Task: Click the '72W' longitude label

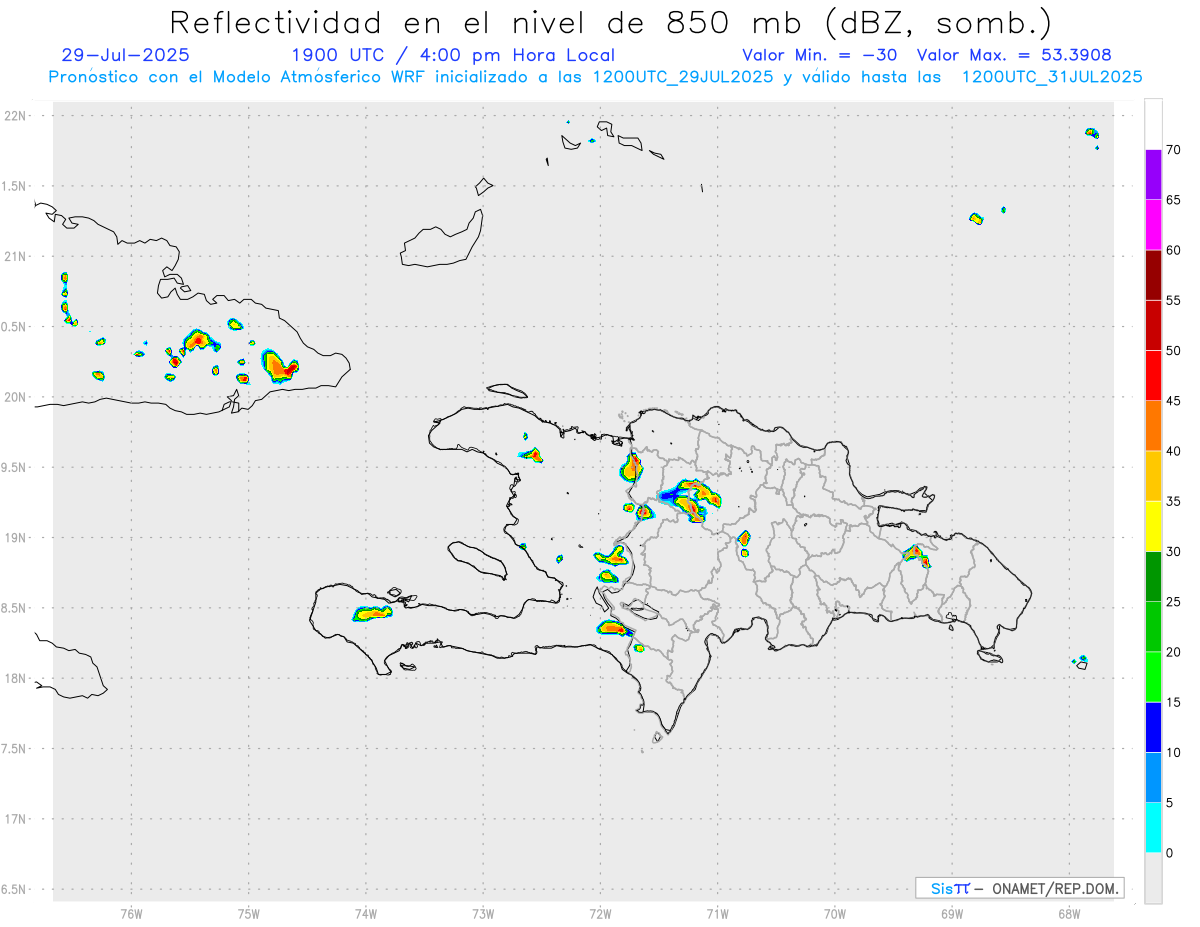Action: click(x=600, y=914)
